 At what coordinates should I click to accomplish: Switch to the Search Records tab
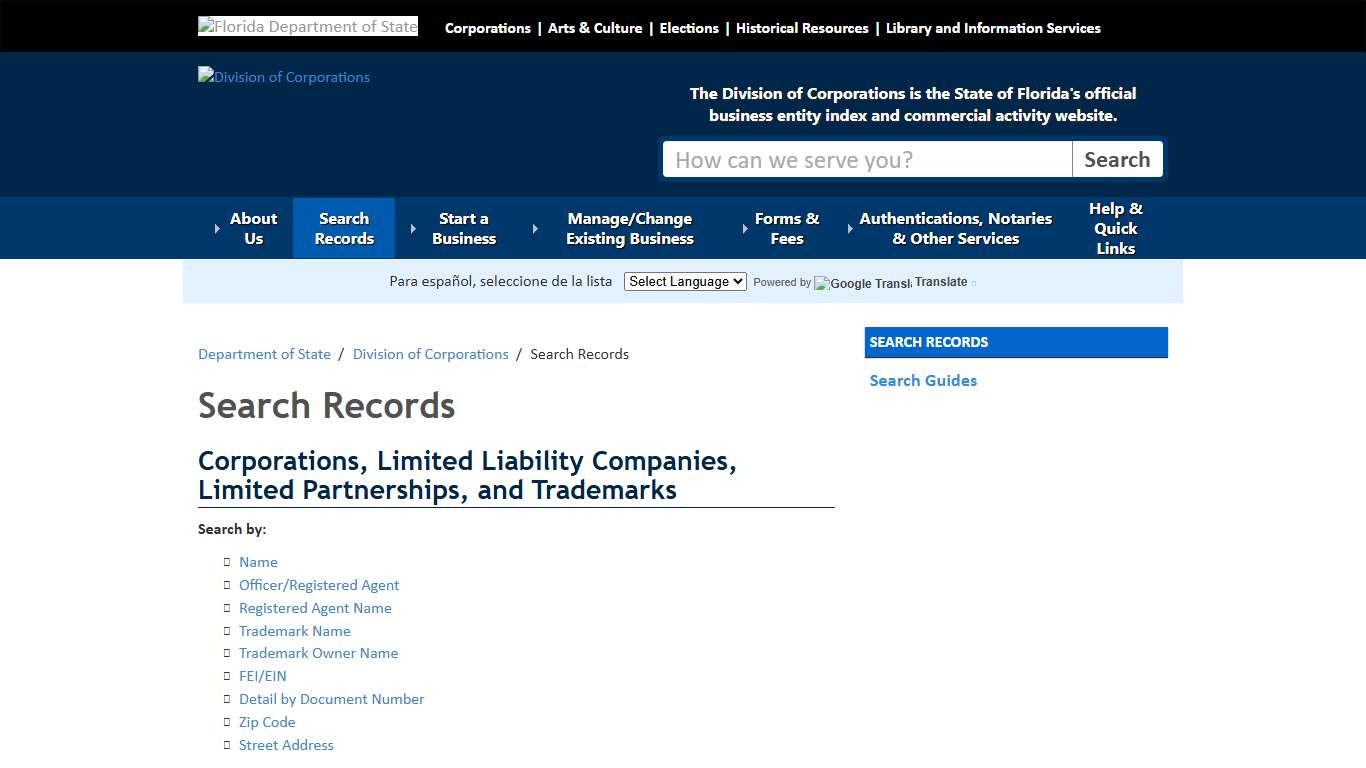[x=343, y=228]
